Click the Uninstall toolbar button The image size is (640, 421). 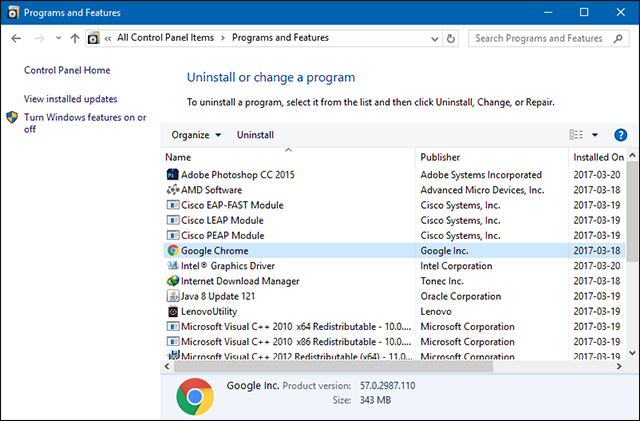click(255, 135)
